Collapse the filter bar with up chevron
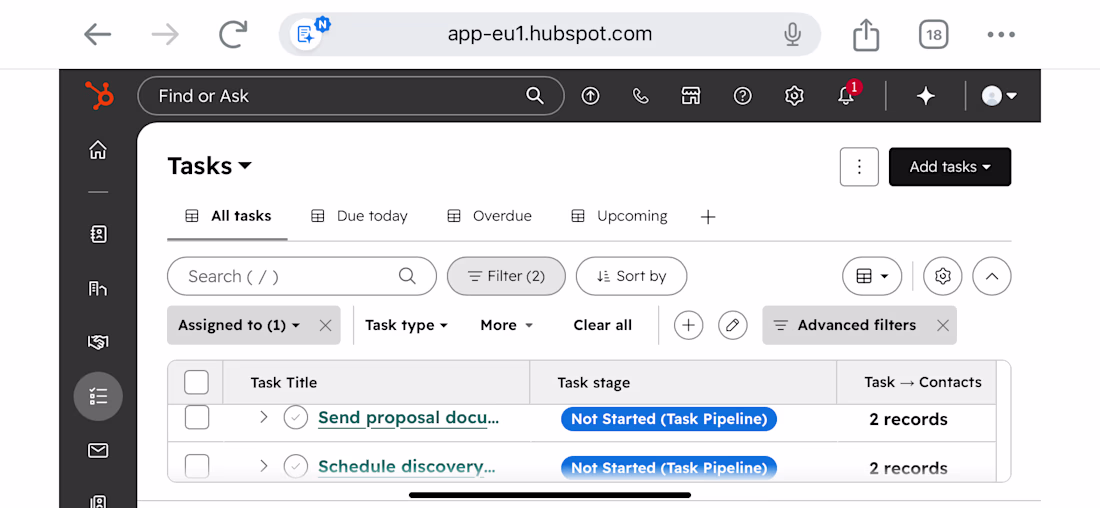 click(991, 276)
